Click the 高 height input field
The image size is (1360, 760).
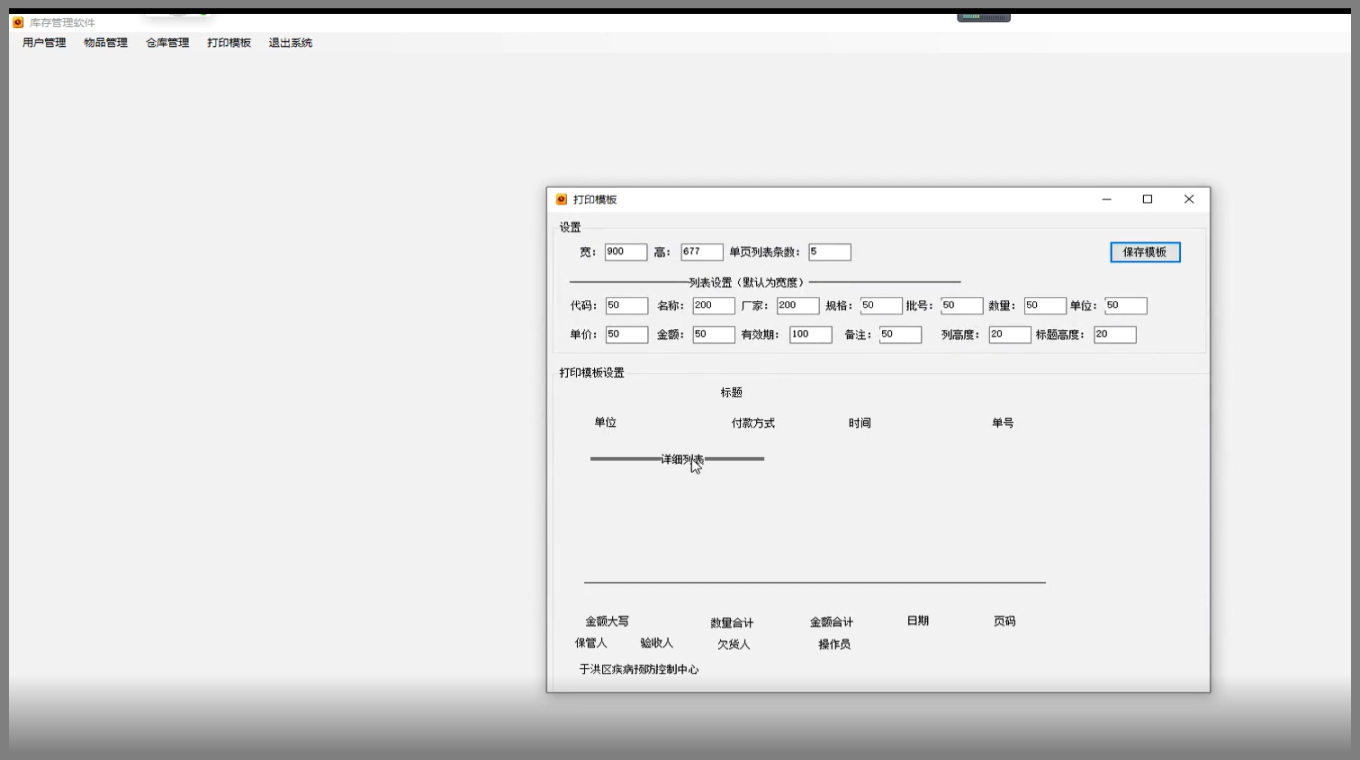pos(701,252)
